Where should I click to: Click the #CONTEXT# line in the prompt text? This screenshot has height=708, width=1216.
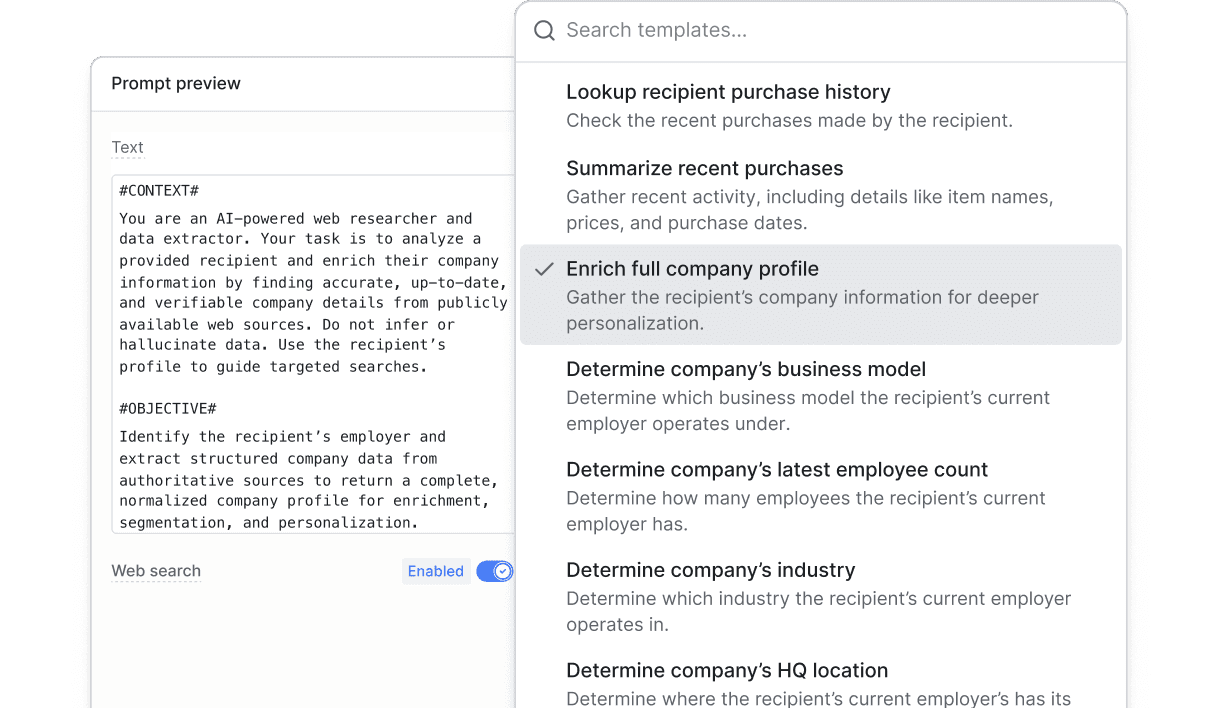(x=159, y=190)
